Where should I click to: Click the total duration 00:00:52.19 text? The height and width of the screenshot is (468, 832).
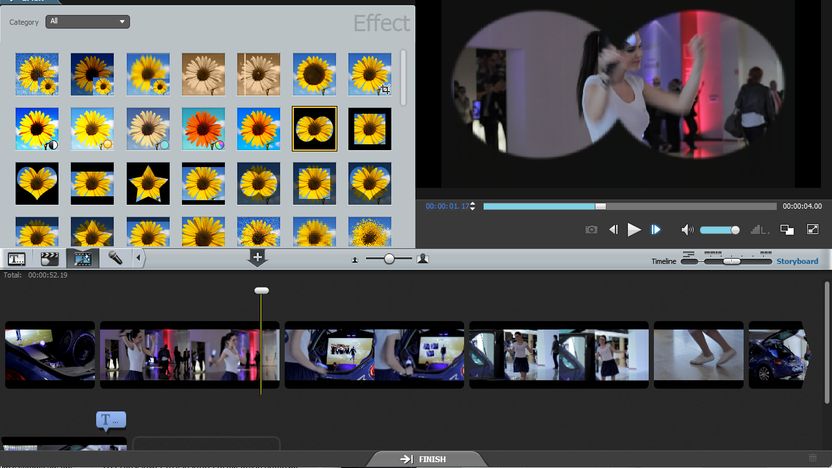[48, 275]
